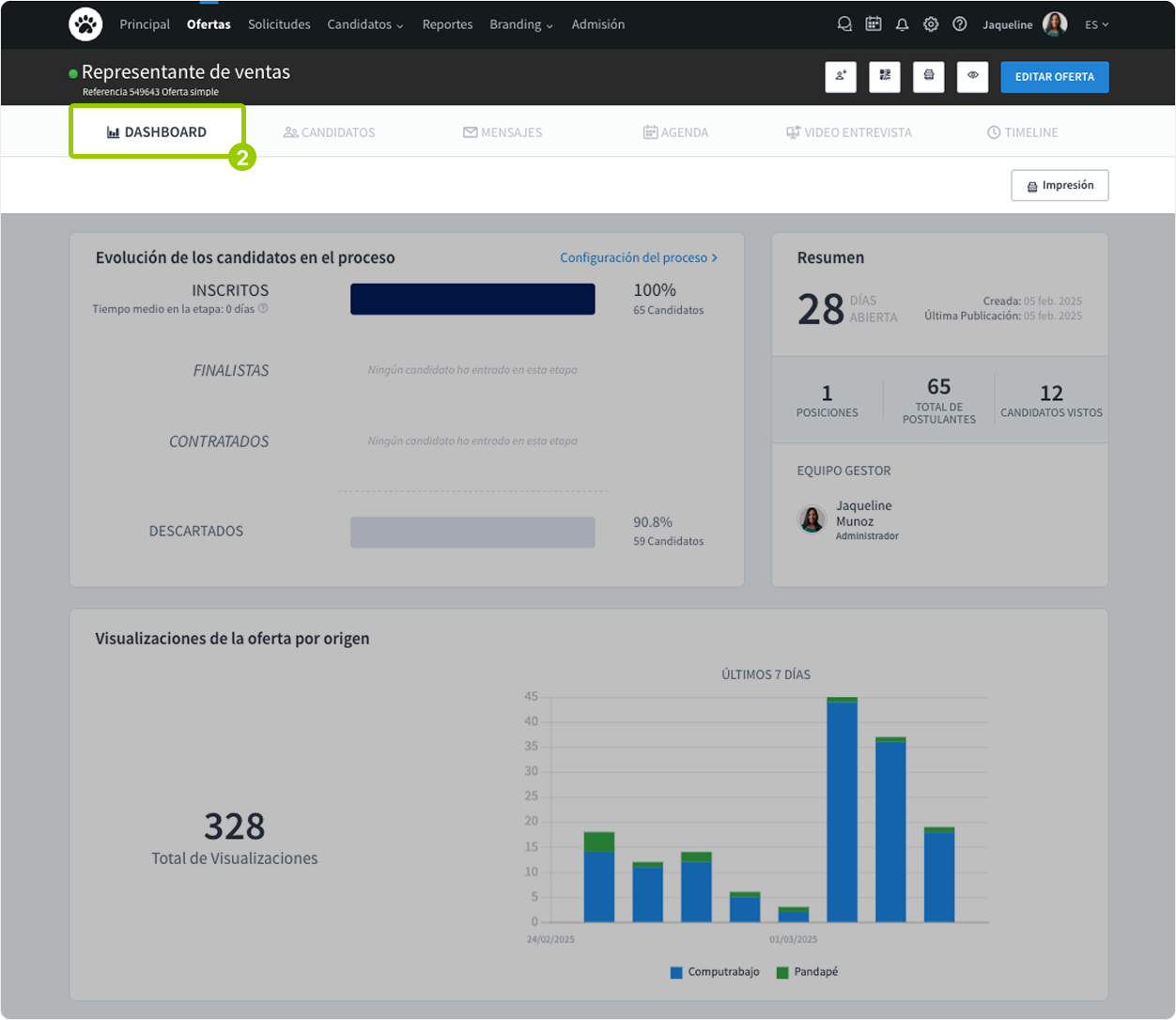Open messages via the chat bubble icon
1176x1020 pixels.
coord(844,23)
